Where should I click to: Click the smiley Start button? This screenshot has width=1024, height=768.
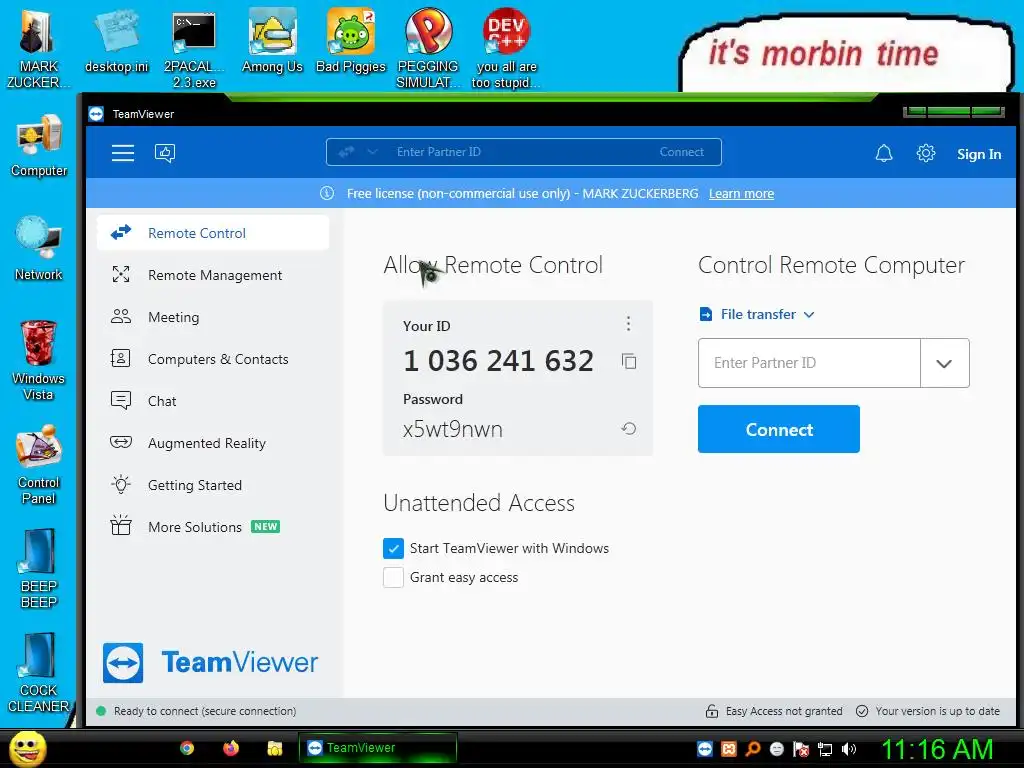point(27,748)
